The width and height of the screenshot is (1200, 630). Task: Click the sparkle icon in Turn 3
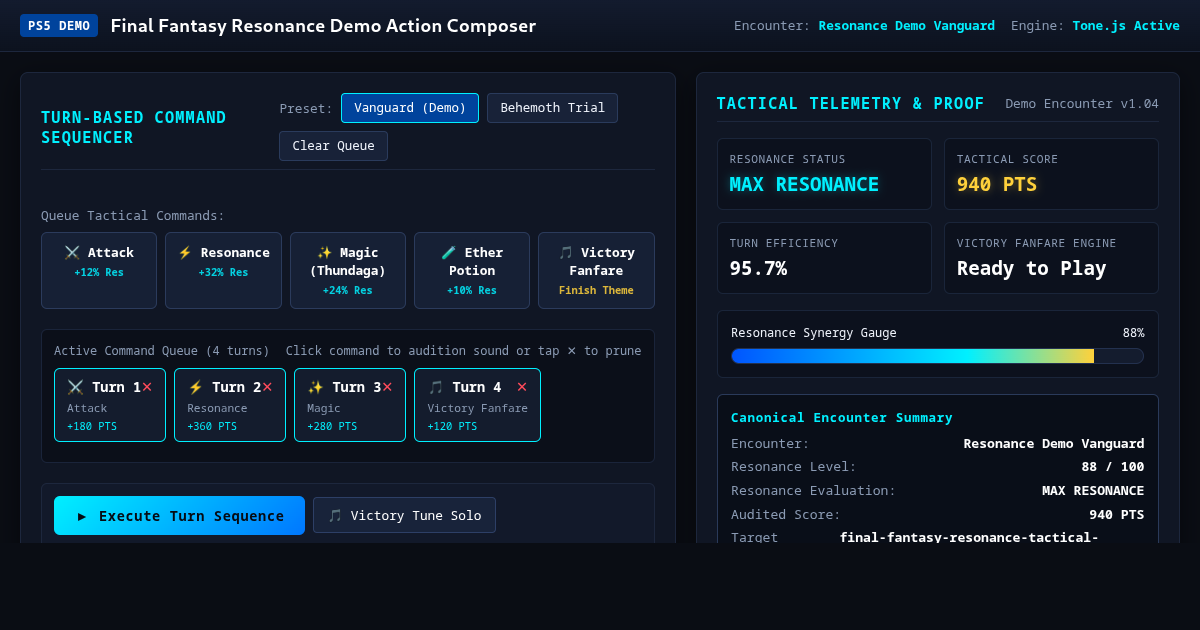tap(315, 387)
